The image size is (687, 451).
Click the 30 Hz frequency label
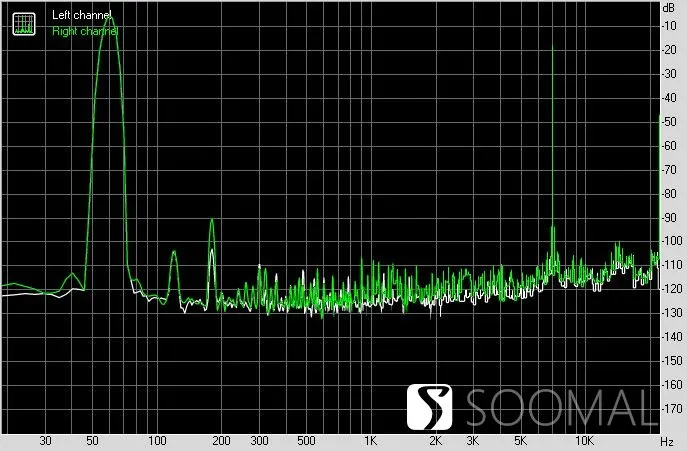(46, 440)
